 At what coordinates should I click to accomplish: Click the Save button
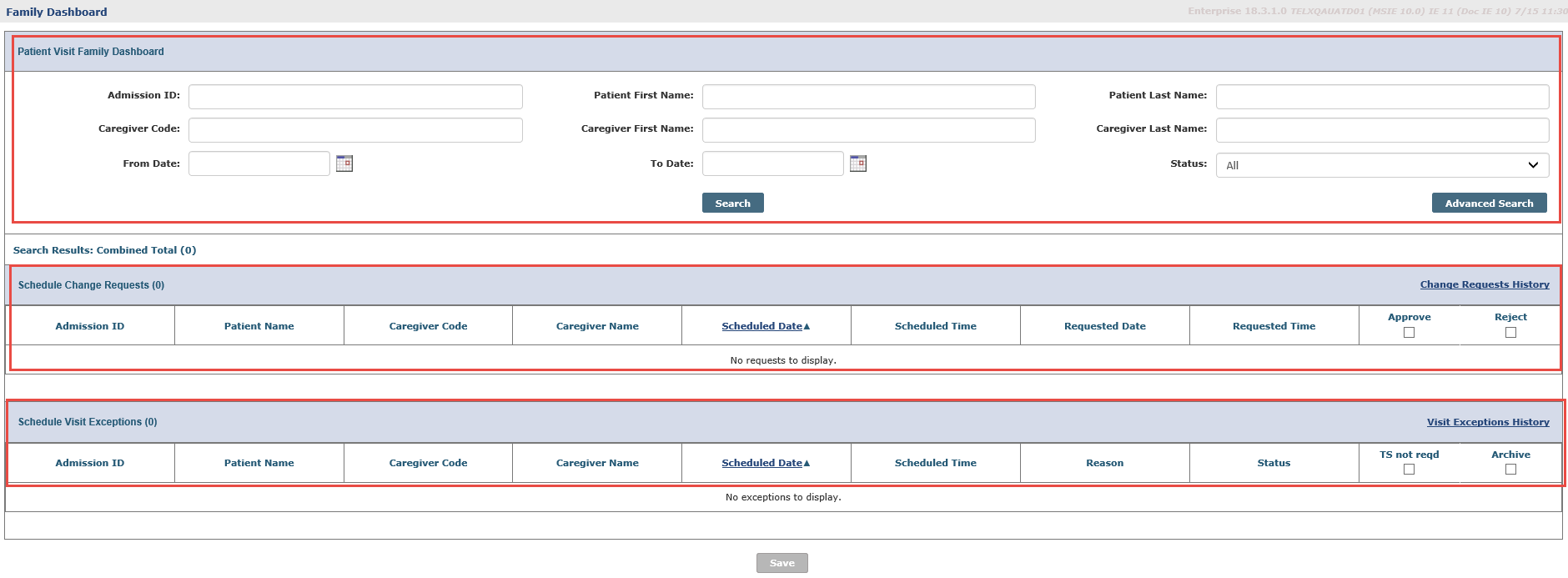781,563
